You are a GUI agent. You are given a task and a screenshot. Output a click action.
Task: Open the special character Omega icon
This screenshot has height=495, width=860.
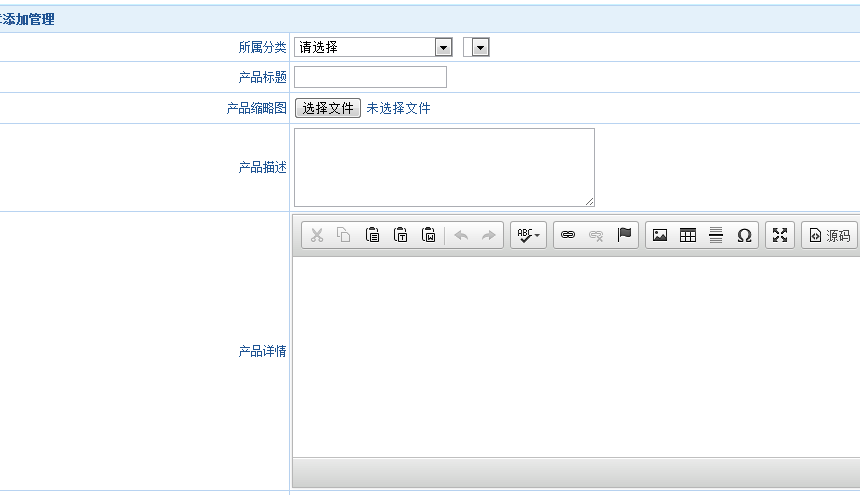point(744,235)
